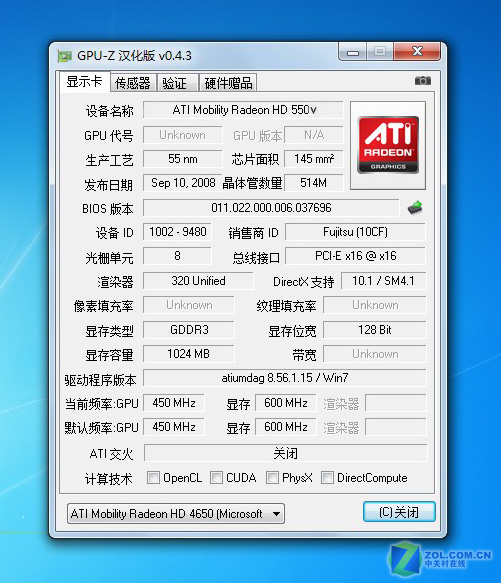The height and width of the screenshot is (583, 501).
Task: Minimize the GPU-Z window
Action: pyautogui.click(x=353, y=52)
